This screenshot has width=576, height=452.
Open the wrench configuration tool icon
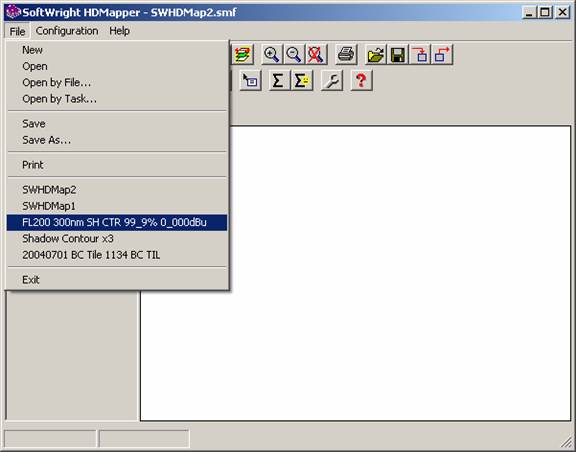[x=332, y=80]
